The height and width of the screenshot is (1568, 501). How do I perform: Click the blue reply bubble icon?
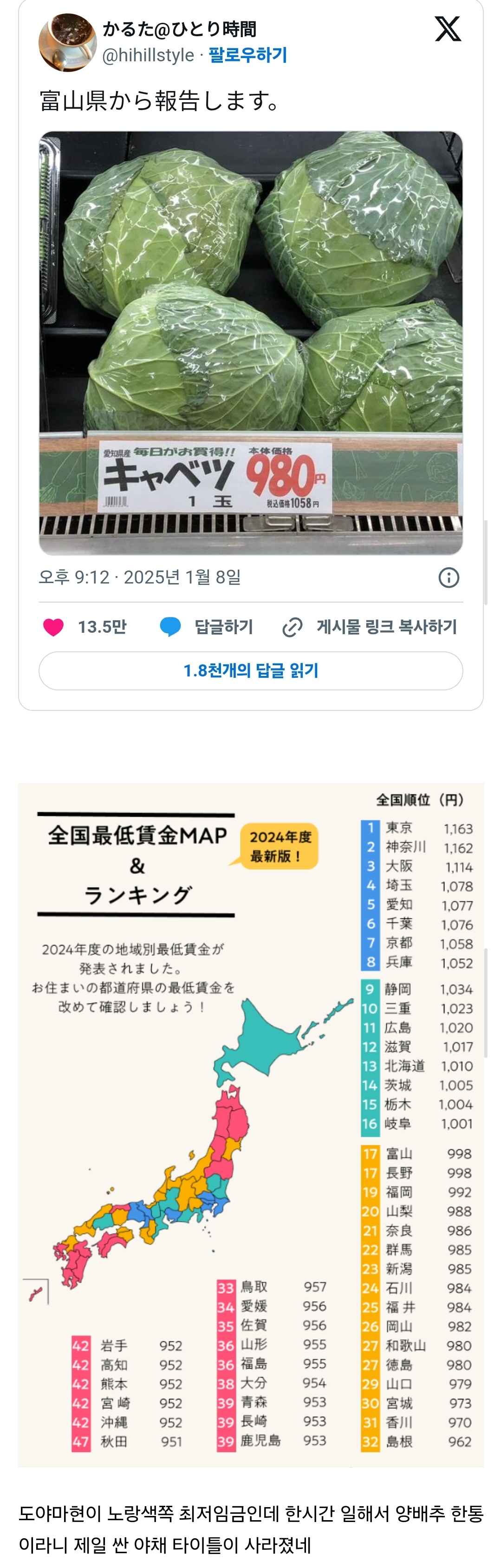pyautogui.click(x=169, y=626)
